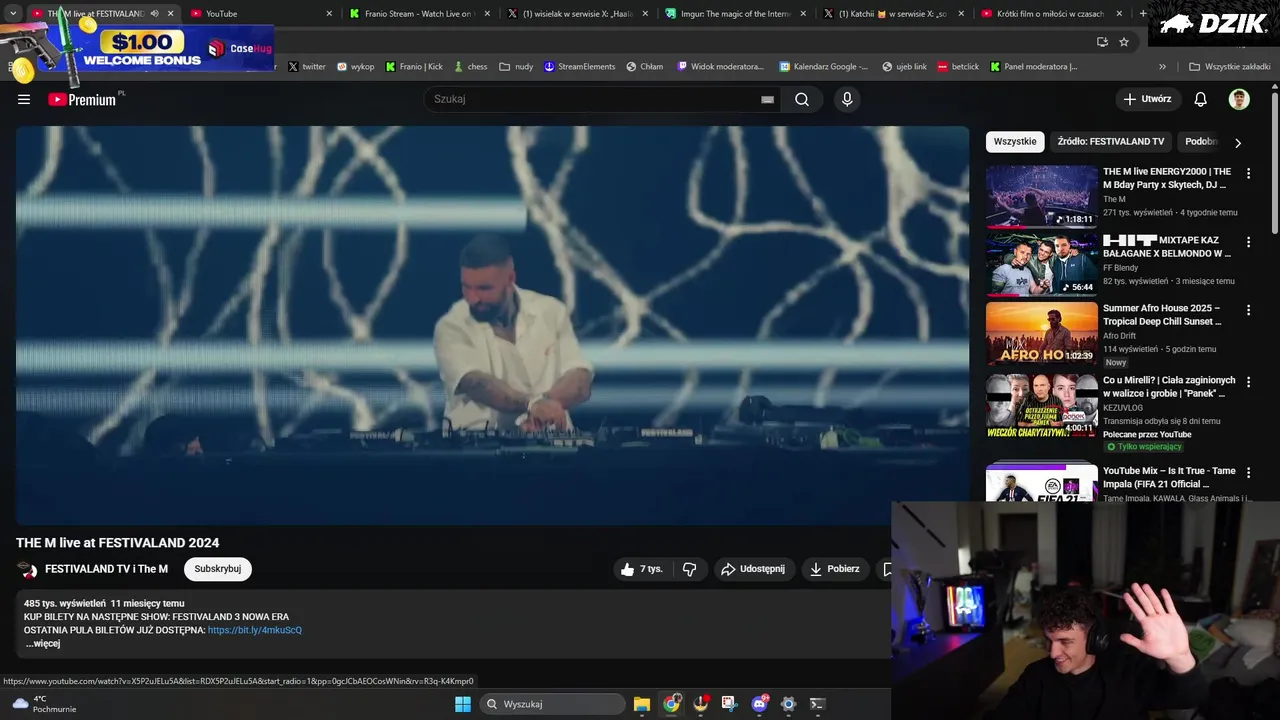Open Snipping Tool from the taskbar
This screenshot has width=1280, height=720.
(x=729, y=704)
